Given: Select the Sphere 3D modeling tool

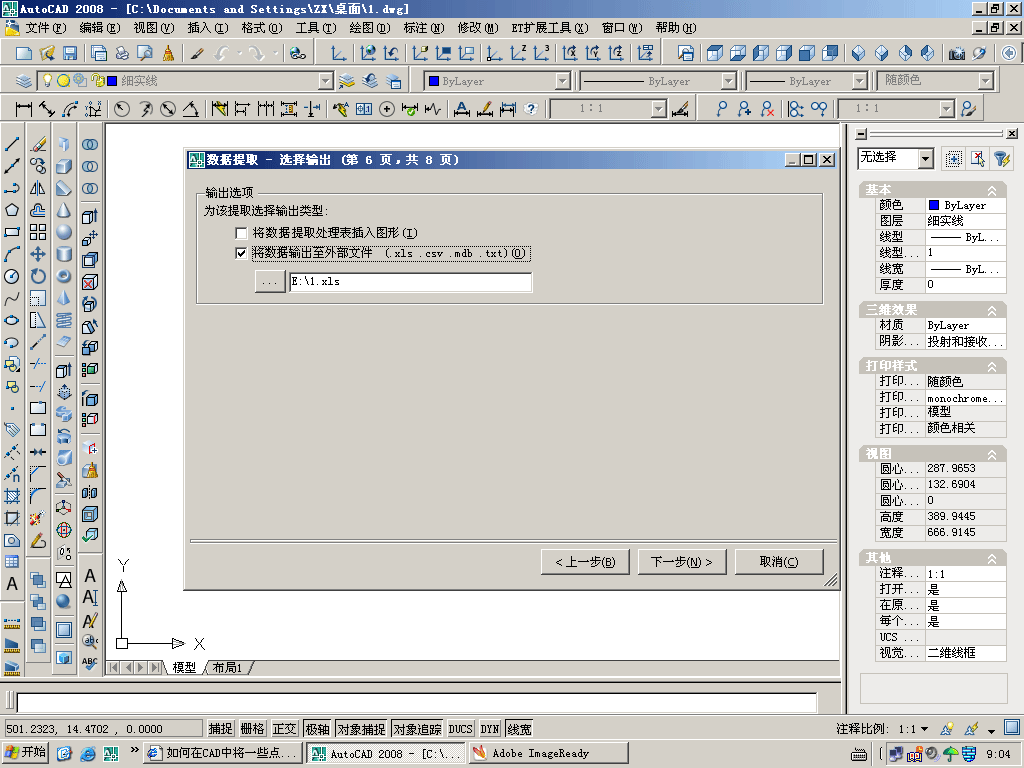Looking at the screenshot, I should pyautogui.click(x=64, y=232).
